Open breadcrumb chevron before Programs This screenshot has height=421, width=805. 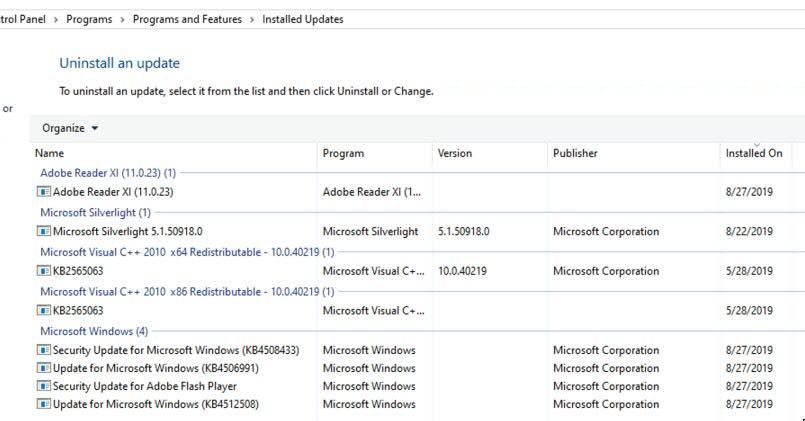pyautogui.click(x=55, y=20)
